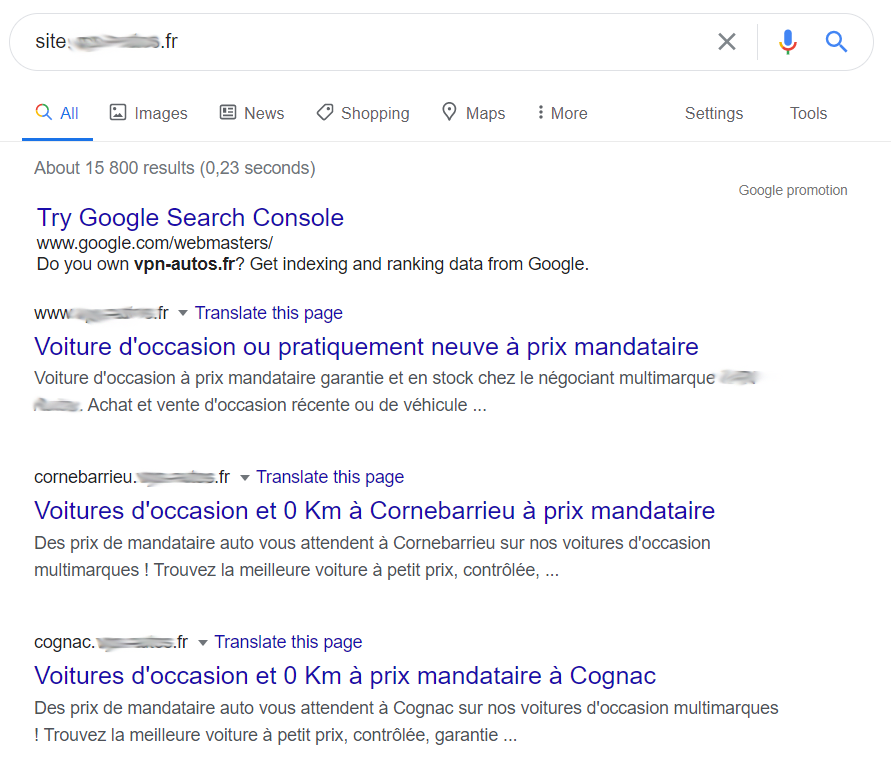Expand dropdown arrow next to cognac URL
Screen dimensions: 891x772
(x=202, y=642)
